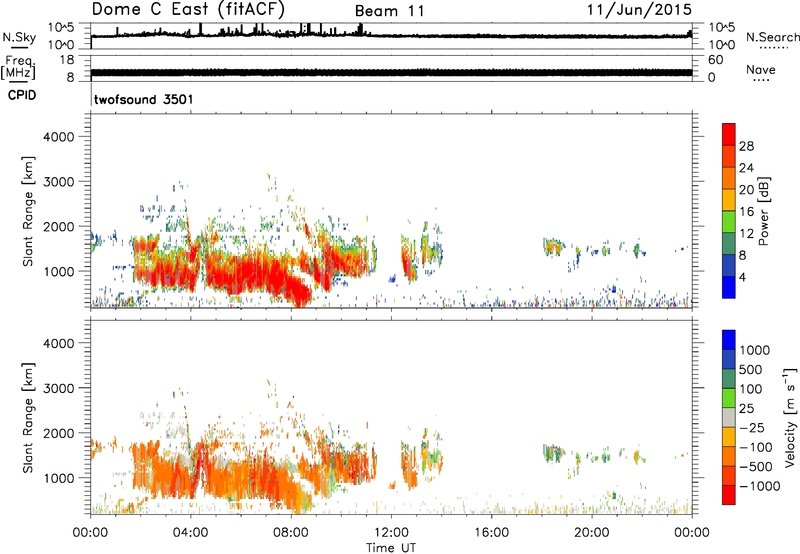Click the green echo patch near 18:00 in velocity panel
This screenshot has width=800, height=554.
tap(553, 452)
